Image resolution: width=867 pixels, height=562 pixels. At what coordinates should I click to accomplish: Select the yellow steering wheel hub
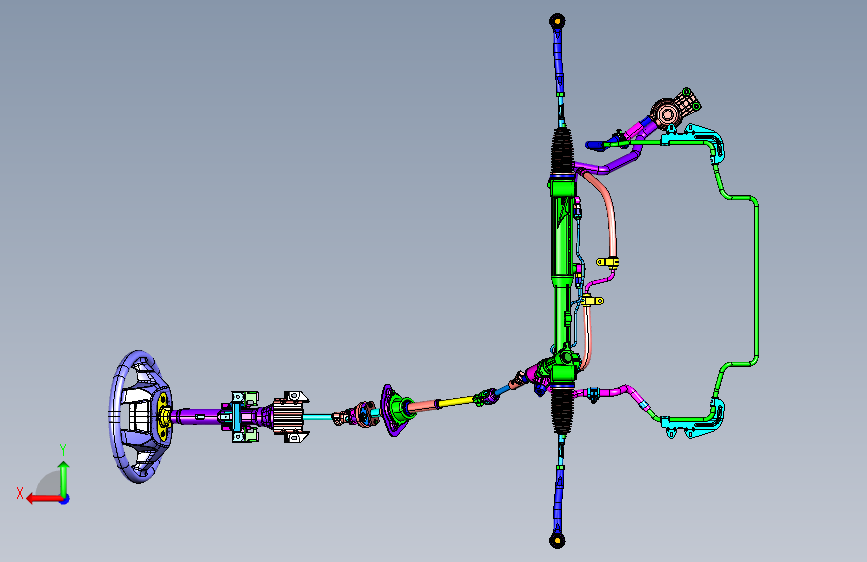click(164, 417)
